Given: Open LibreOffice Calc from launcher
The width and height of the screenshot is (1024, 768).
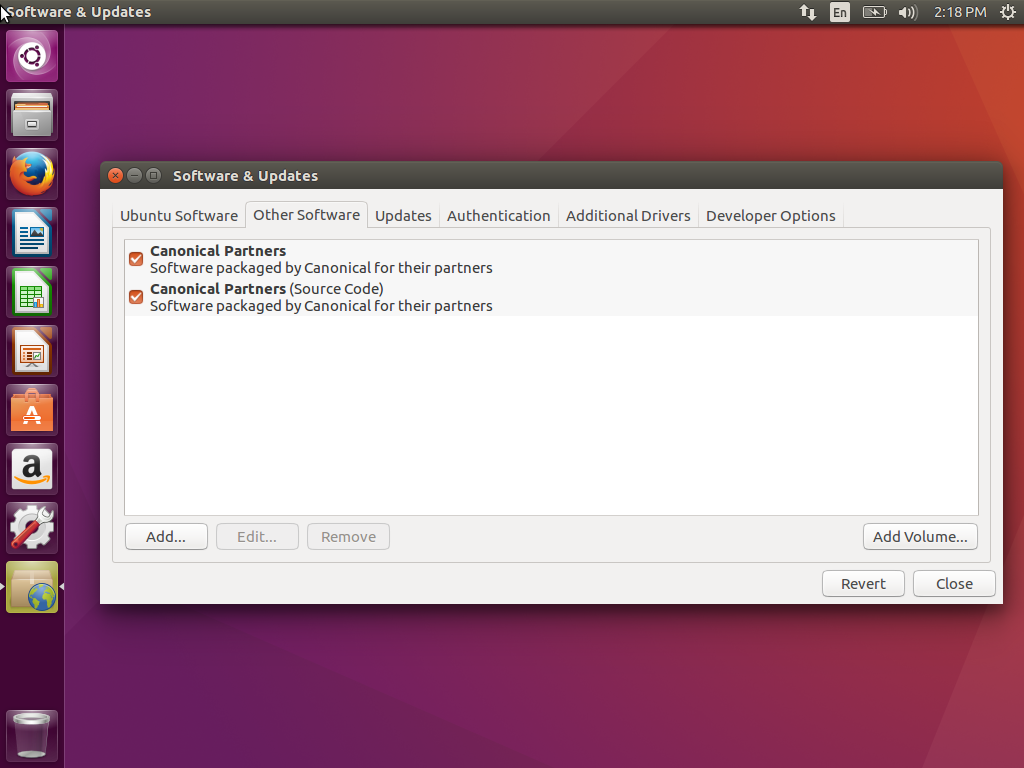Looking at the screenshot, I should point(32,292).
